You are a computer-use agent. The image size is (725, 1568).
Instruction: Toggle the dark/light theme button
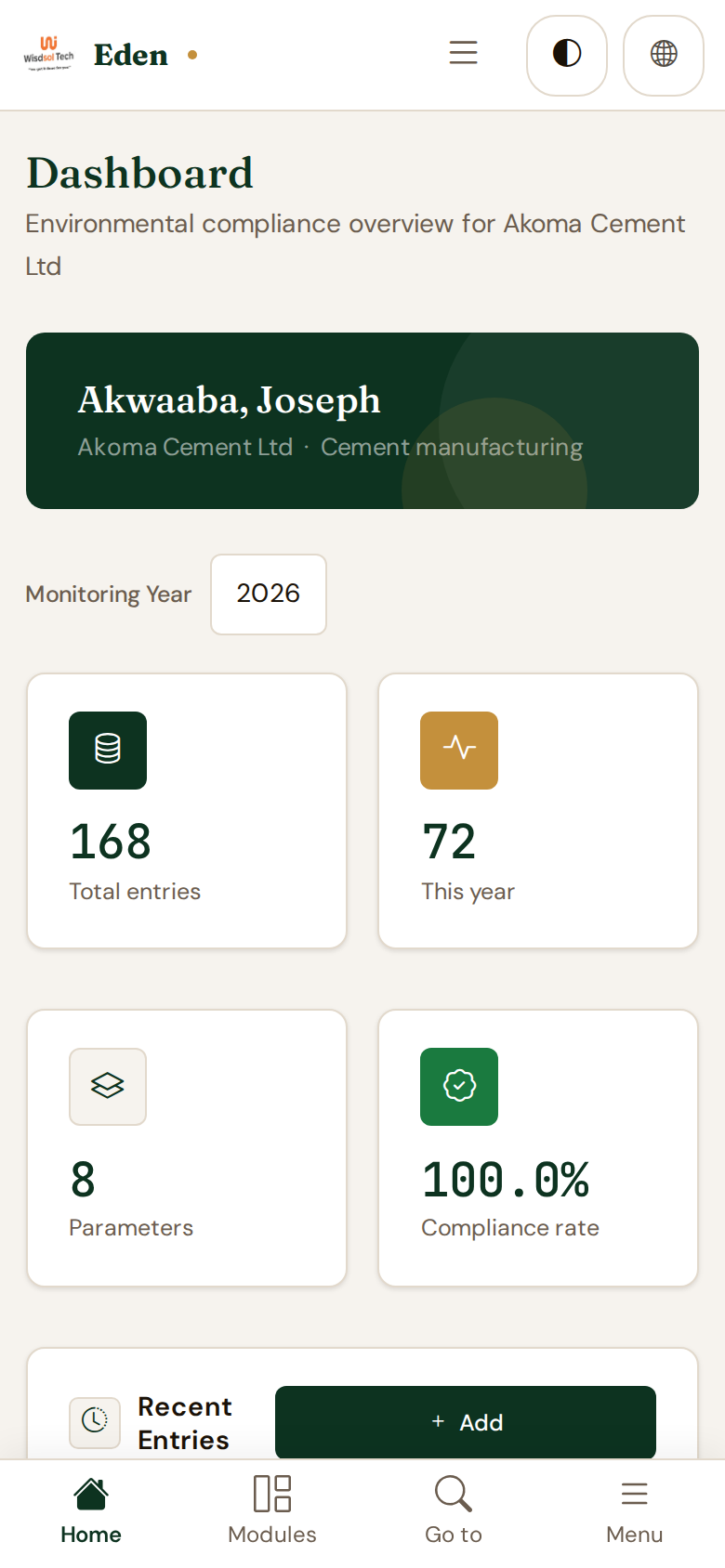tap(567, 55)
